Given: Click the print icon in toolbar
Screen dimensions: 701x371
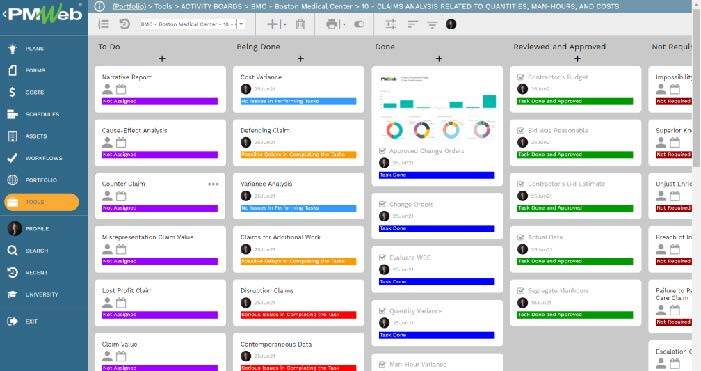Looking at the screenshot, I should pyautogui.click(x=332, y=24).
